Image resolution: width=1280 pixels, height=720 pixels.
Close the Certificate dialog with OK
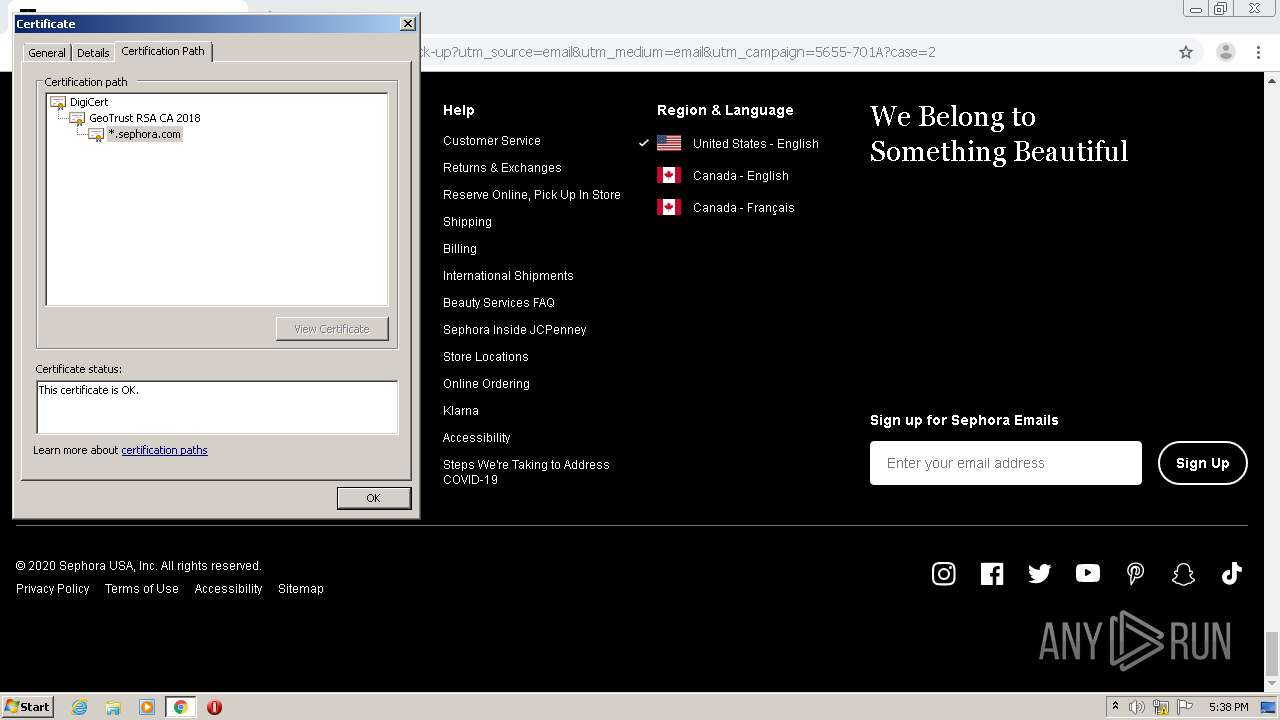point(373,498)
